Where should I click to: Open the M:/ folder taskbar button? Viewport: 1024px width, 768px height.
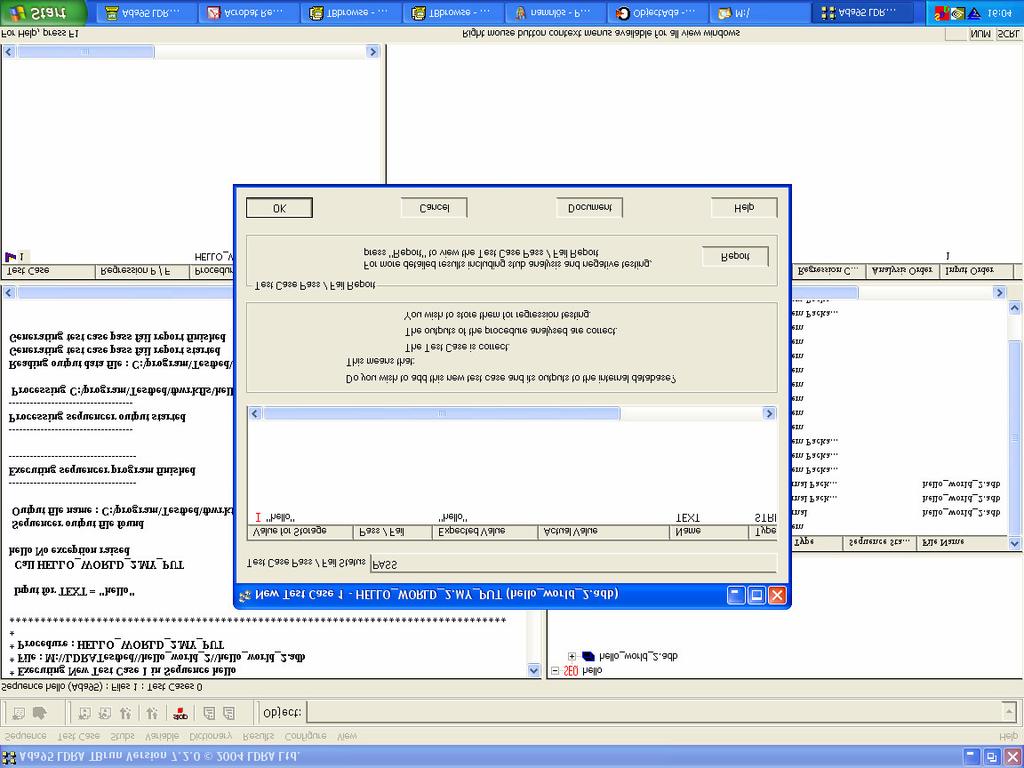click(760, 12)
